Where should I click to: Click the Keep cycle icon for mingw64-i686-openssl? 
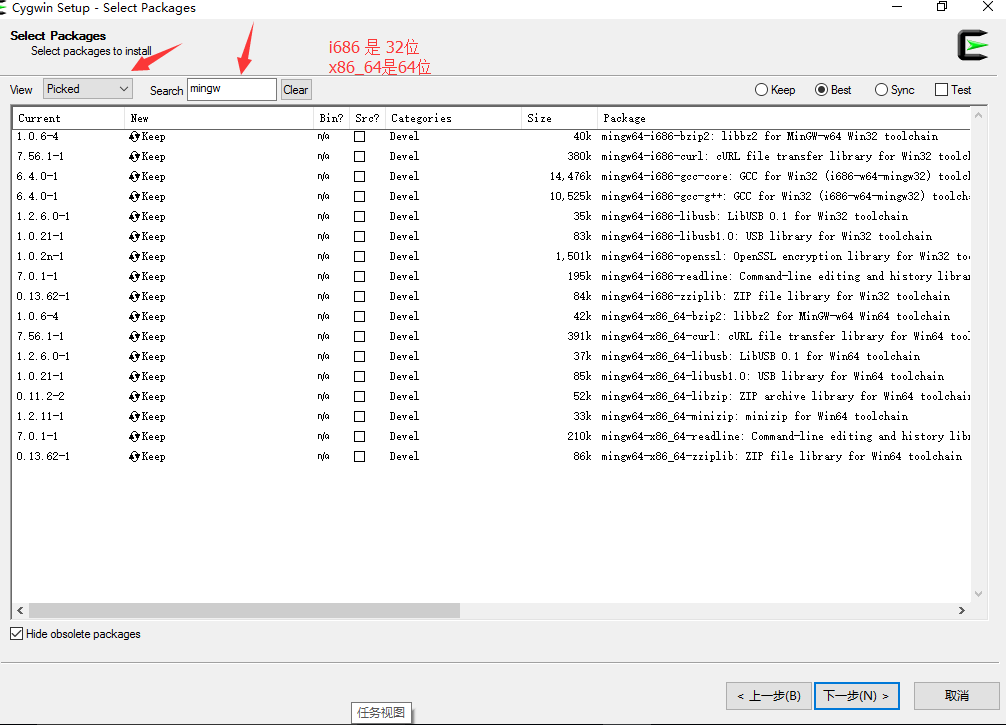pos(134,257)
